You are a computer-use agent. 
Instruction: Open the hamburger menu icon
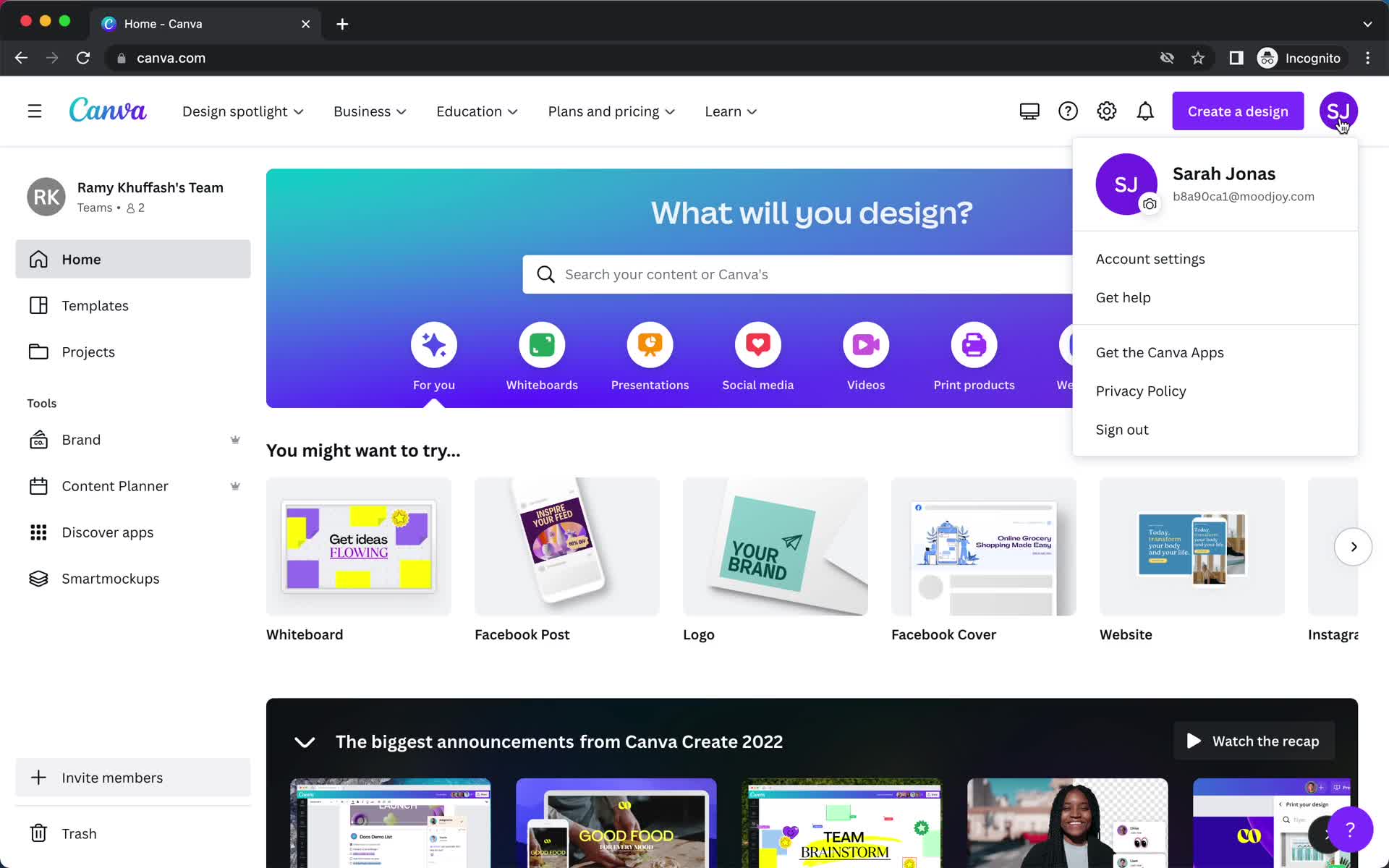(35, 111)
